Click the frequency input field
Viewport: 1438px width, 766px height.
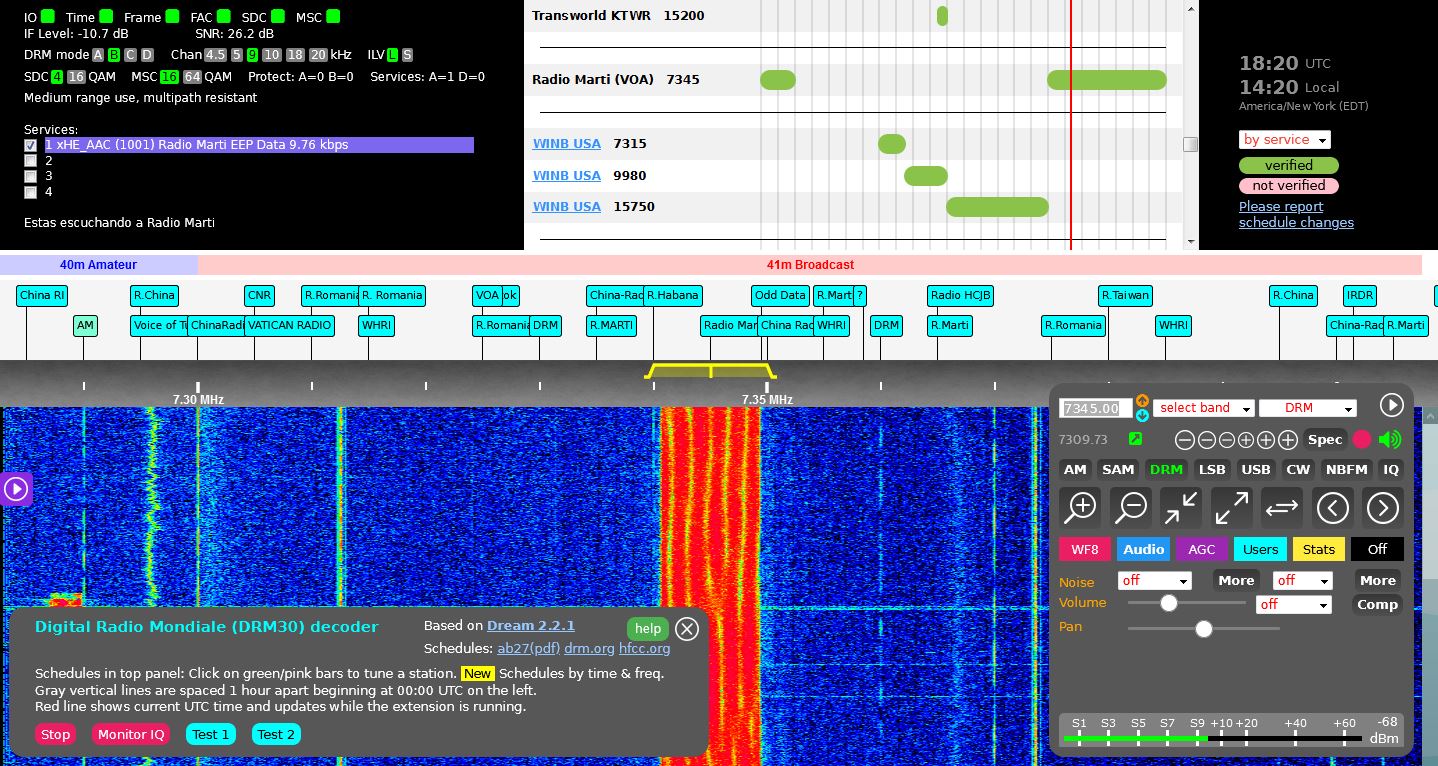coord(1095,408)
